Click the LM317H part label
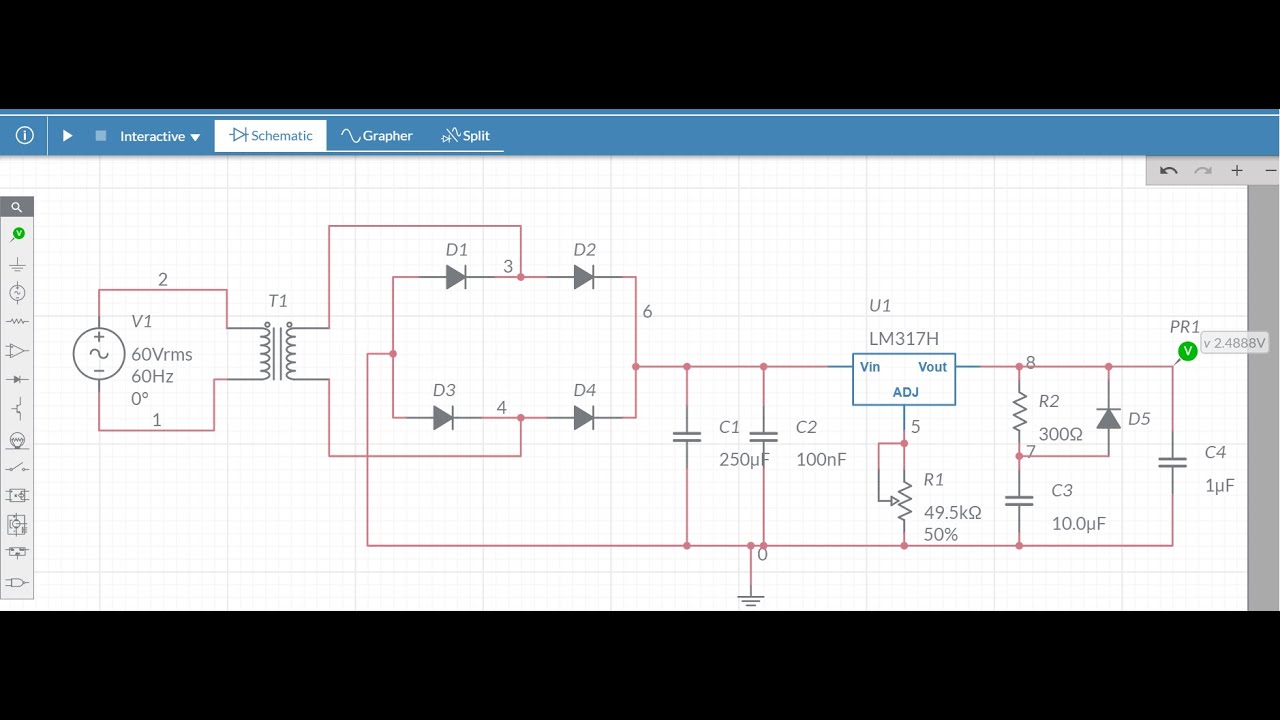The width and height of the screenshot is (1280, 720). (903, 339)
